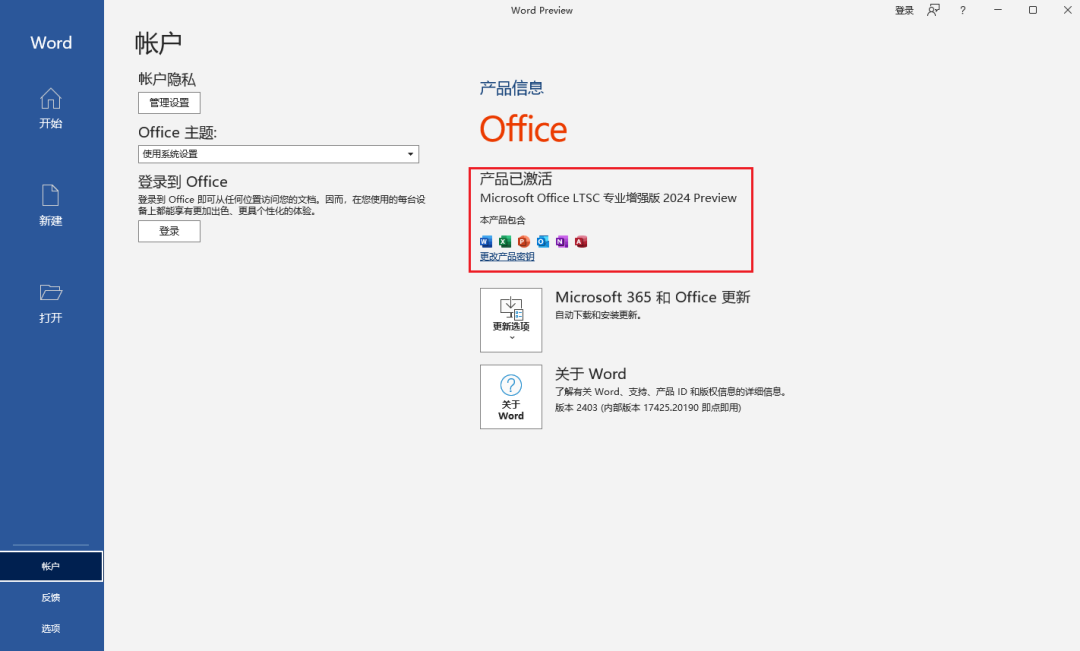The height and width of the screenshot is (651, 1080).
Task: Click the 版本 2403 build number text
Action: click(648, 408)
